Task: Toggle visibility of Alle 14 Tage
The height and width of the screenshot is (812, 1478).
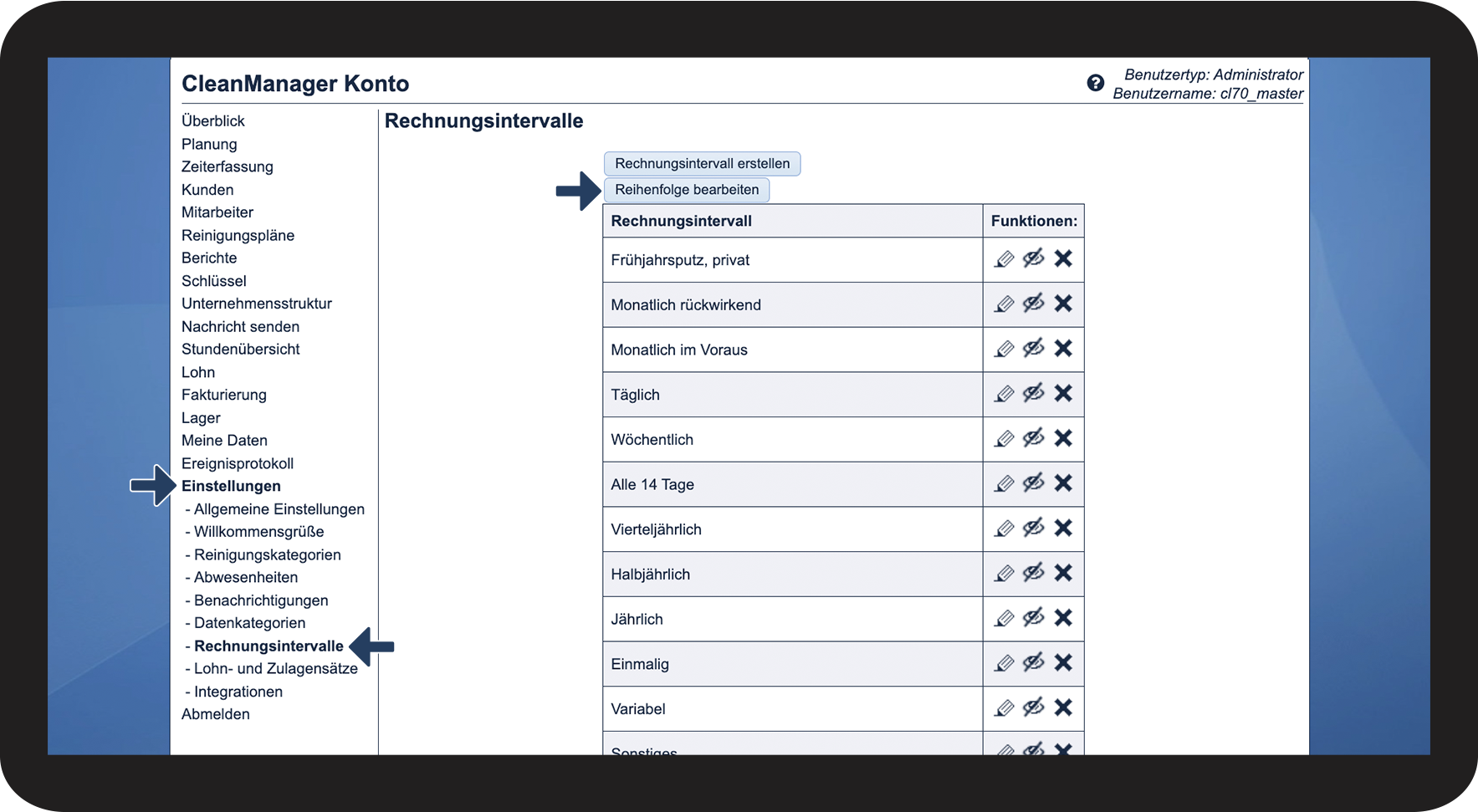Action: coord(1034,483)
